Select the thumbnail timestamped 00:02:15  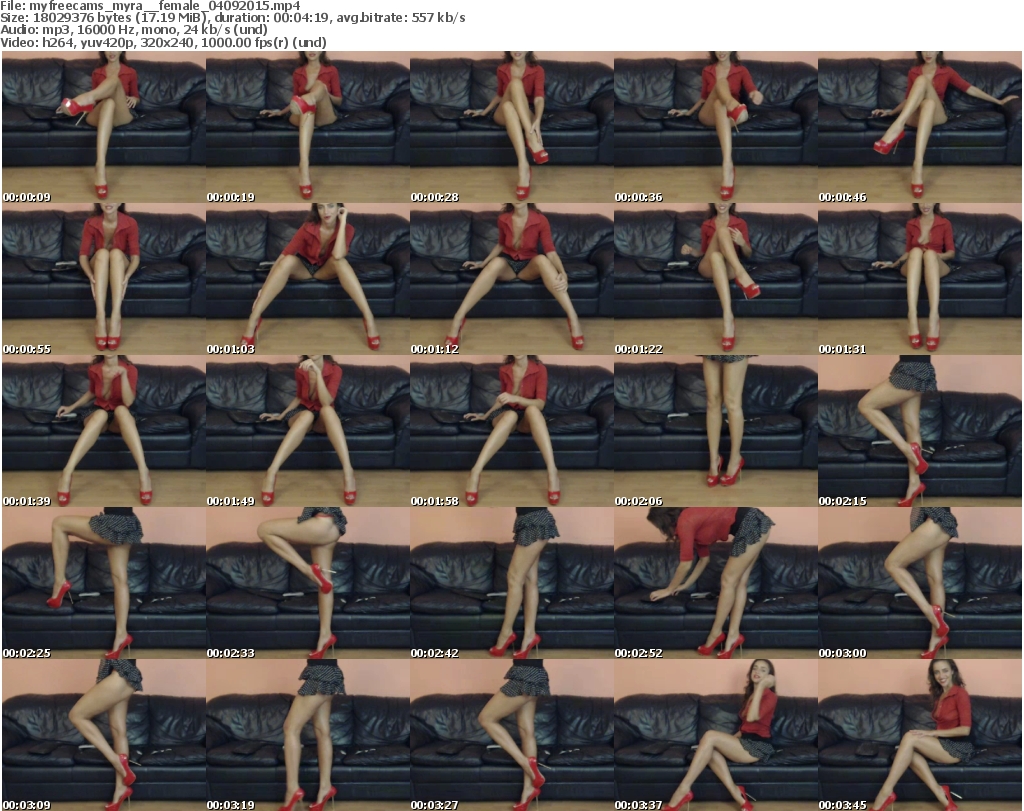point(920,431)
